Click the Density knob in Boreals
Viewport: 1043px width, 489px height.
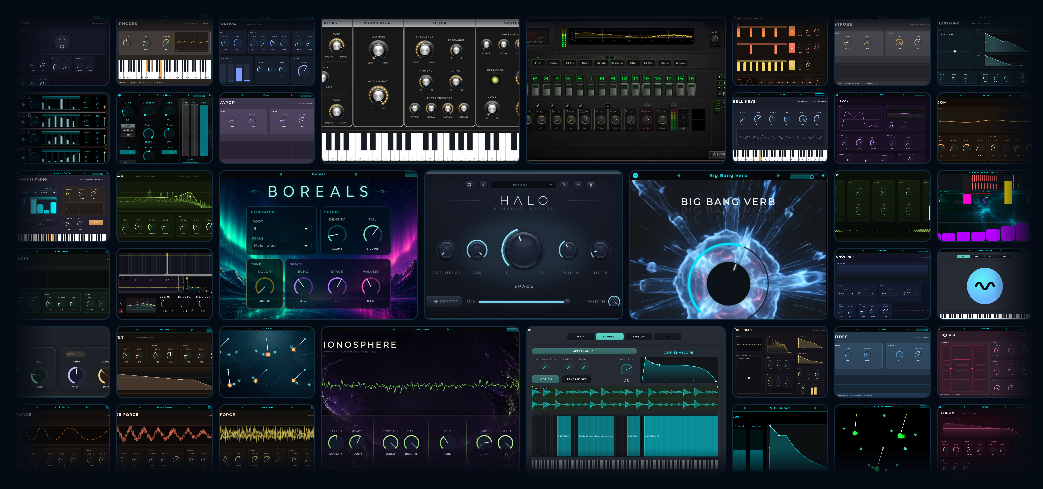[337, 234]
